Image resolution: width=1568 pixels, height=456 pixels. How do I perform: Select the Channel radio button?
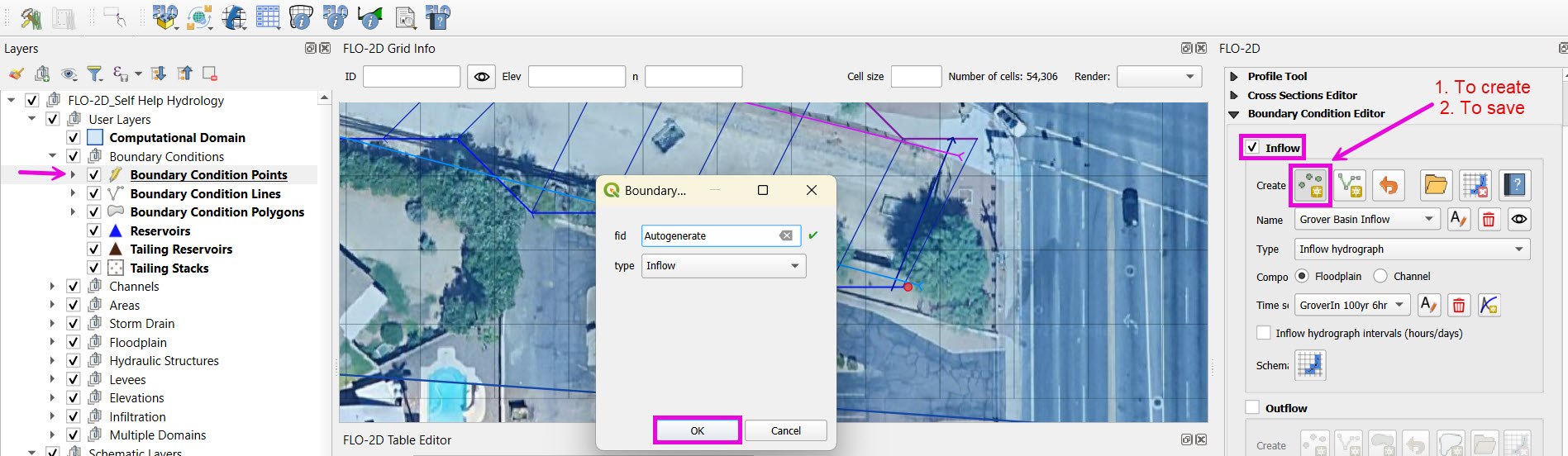pyautogui.click(x=1380, y=276)
